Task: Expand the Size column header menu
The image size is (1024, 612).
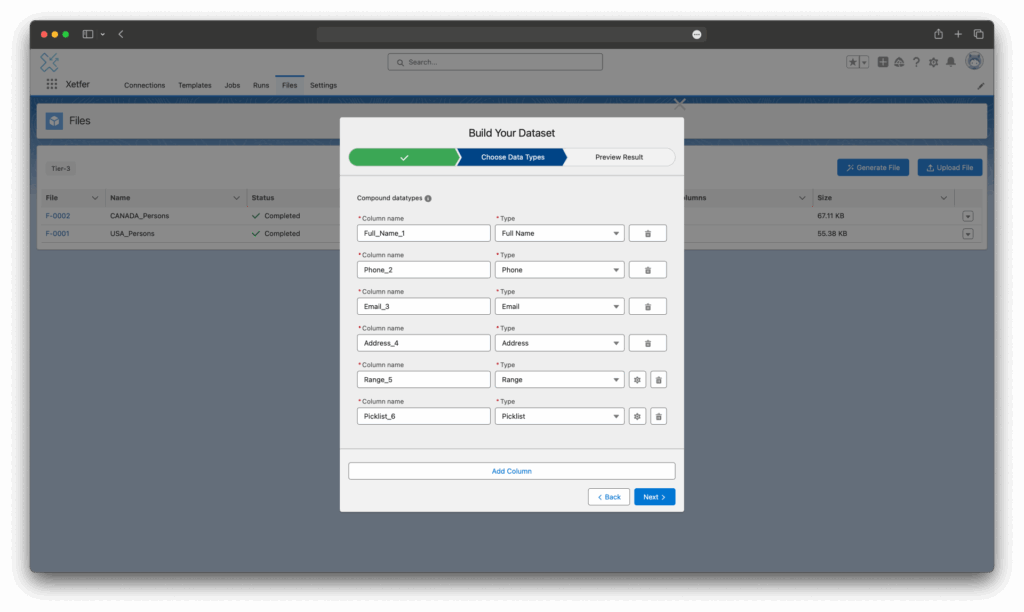Action: (944, 198)
